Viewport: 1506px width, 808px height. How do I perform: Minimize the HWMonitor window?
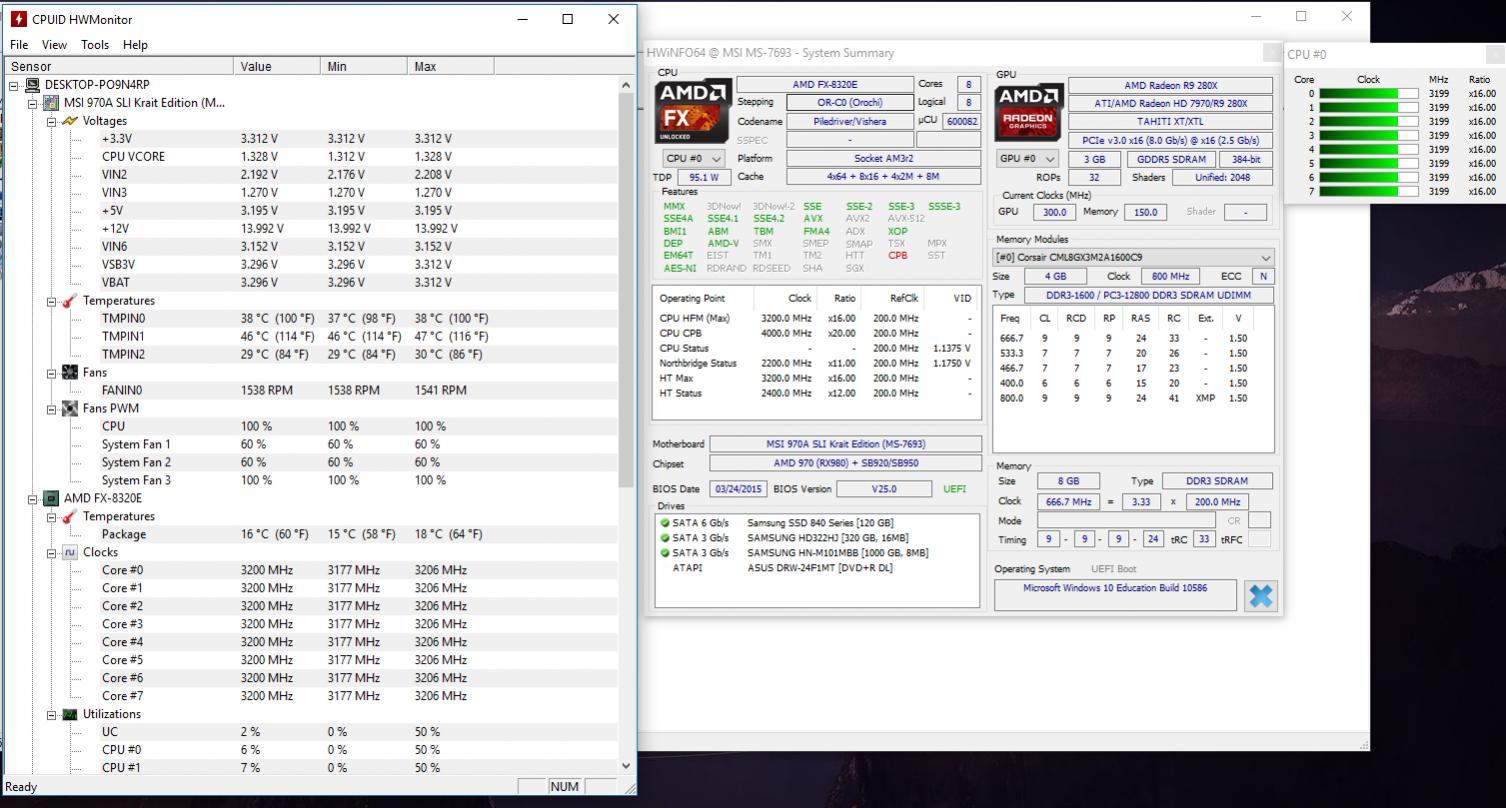[x=522, y=19]
